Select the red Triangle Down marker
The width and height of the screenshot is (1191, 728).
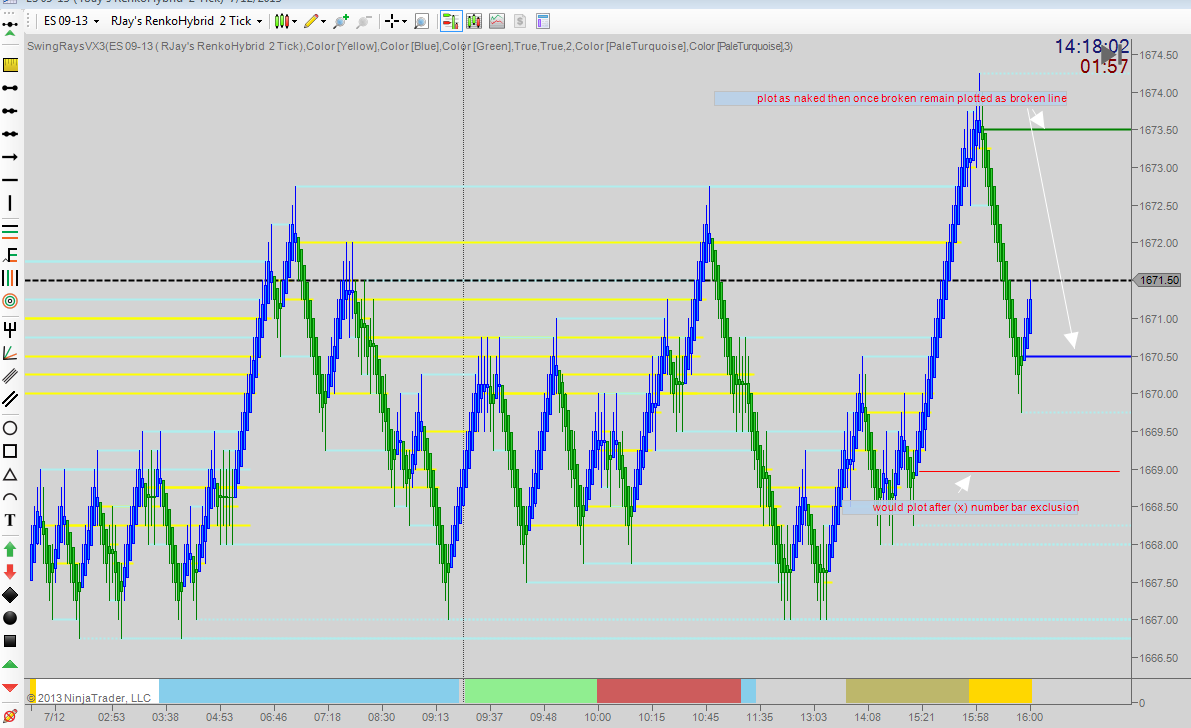[10, 688]
